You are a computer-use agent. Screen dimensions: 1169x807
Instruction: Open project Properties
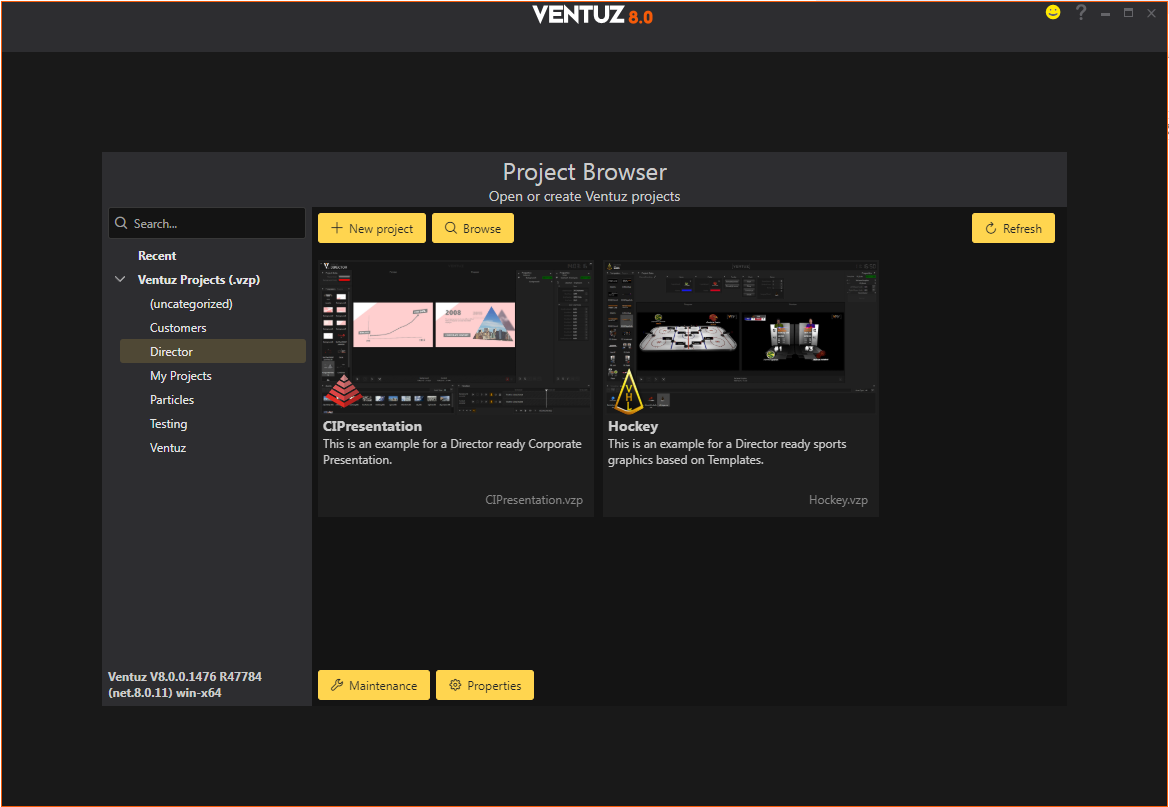pos(484,685)
